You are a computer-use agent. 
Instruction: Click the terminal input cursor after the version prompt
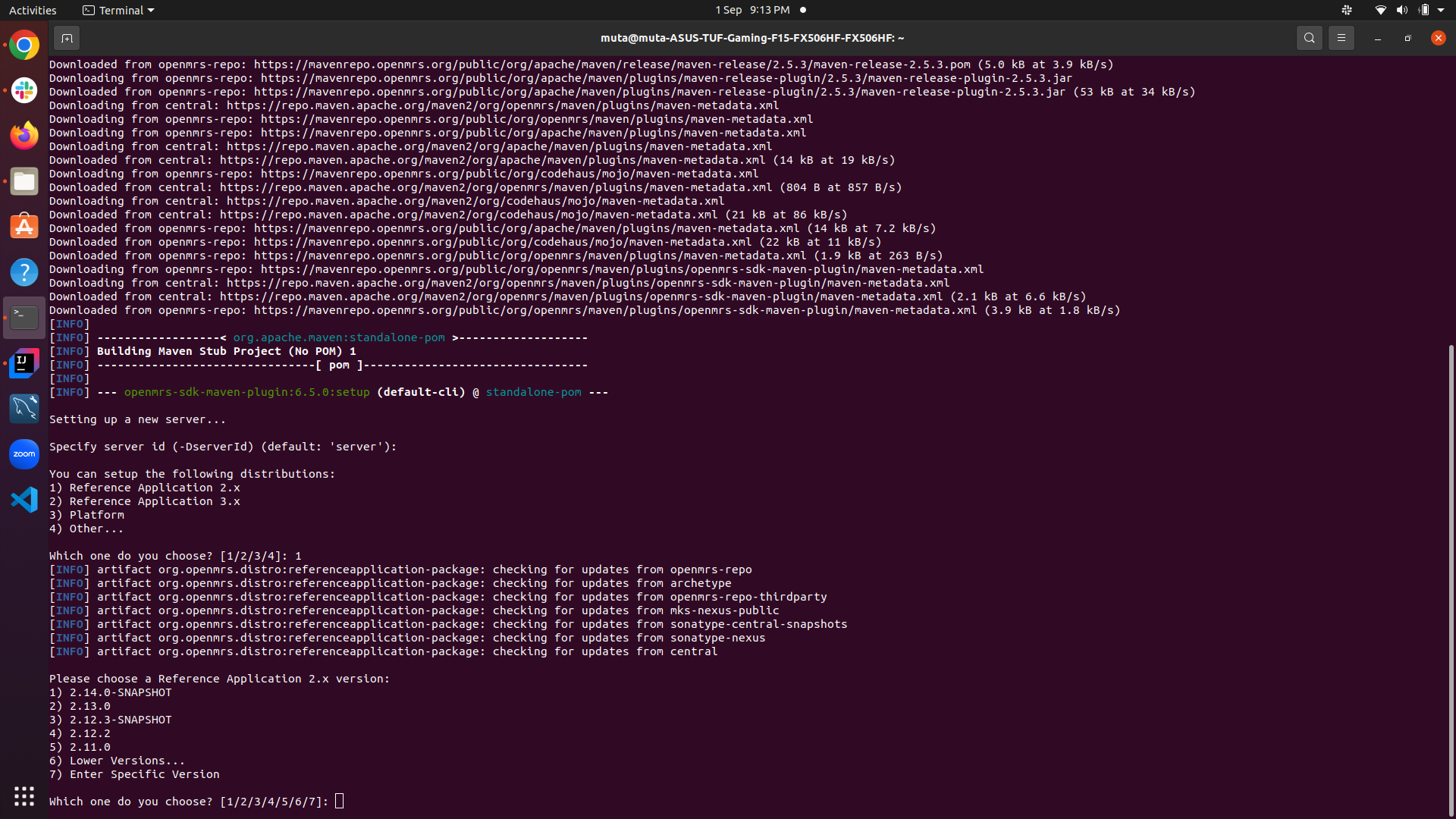click(x=339, y=801)
